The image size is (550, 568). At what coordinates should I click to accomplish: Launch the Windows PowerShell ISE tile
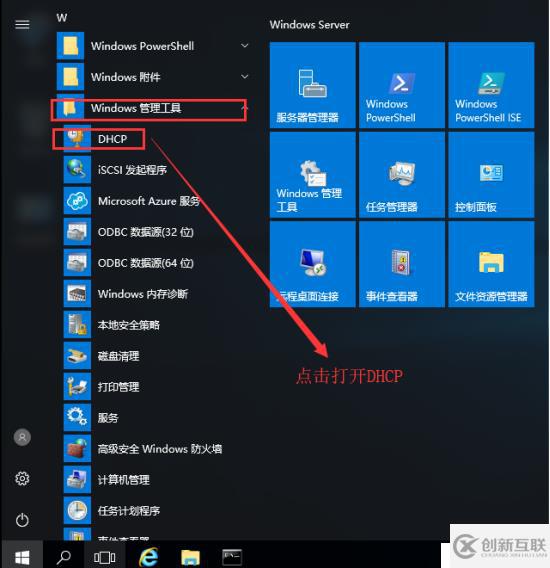[x=491, y=85]
